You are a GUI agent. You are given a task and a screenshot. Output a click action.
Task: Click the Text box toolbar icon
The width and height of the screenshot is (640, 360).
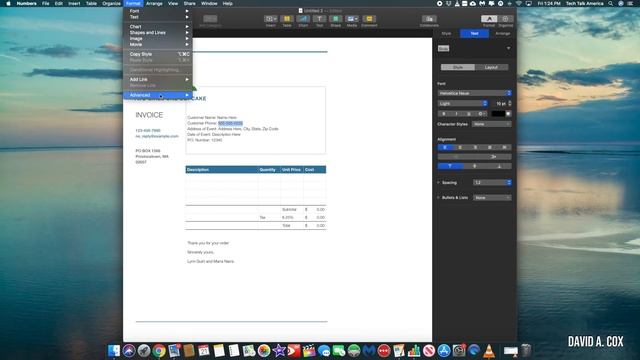click(319, 19)
